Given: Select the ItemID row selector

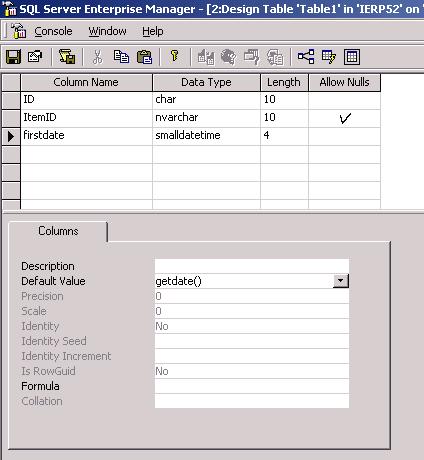Looking at the screenshot, I should [x=11, y=118].
